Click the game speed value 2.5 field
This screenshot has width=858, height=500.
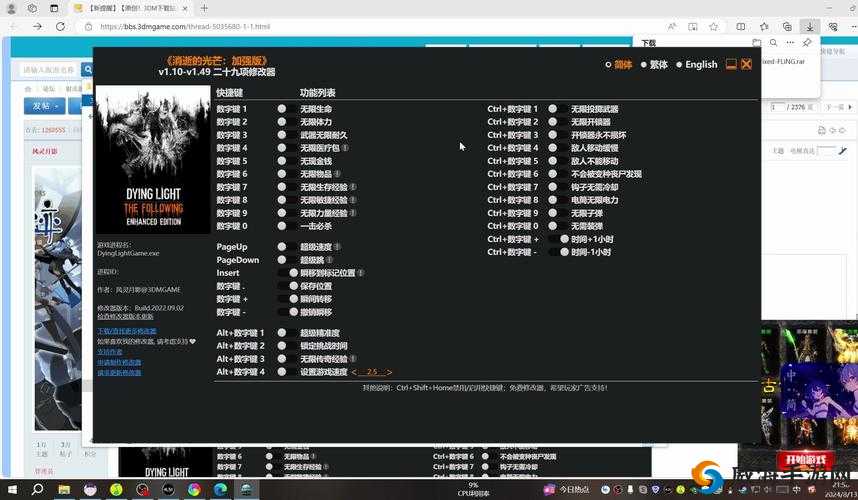(x=372, y=372)
